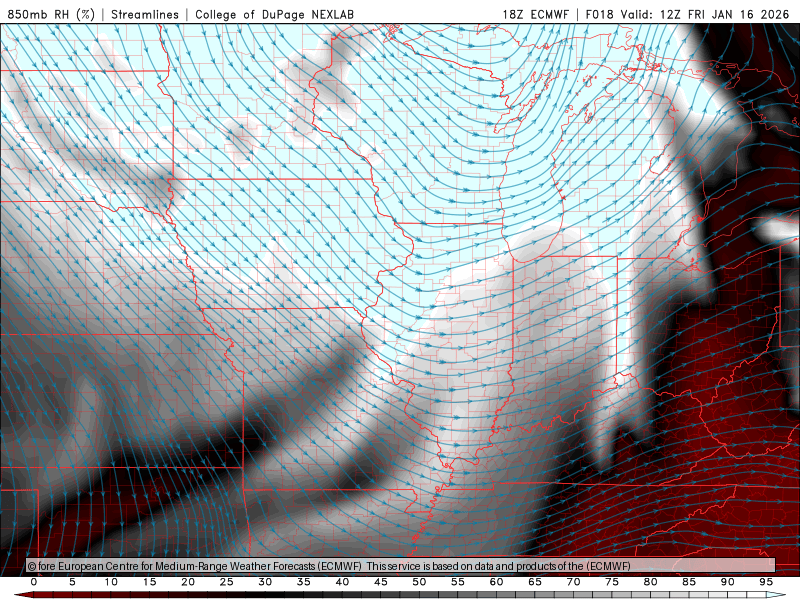Click the colorbar value label '45'
Image resolution: width=800 pixels, height=600 pixels.
coord(381,582)
